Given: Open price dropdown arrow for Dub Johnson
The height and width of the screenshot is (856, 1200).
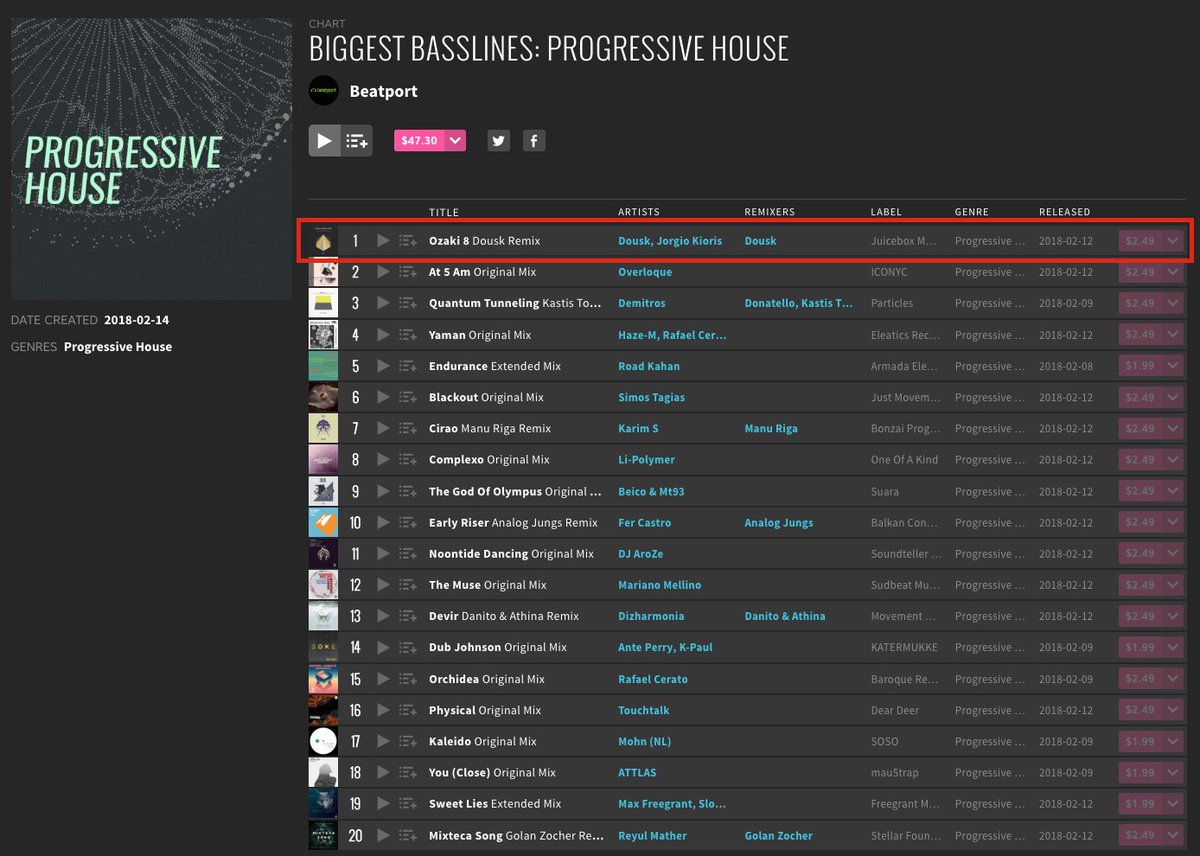Looking at the screenshot, I should coord(1172,647).
